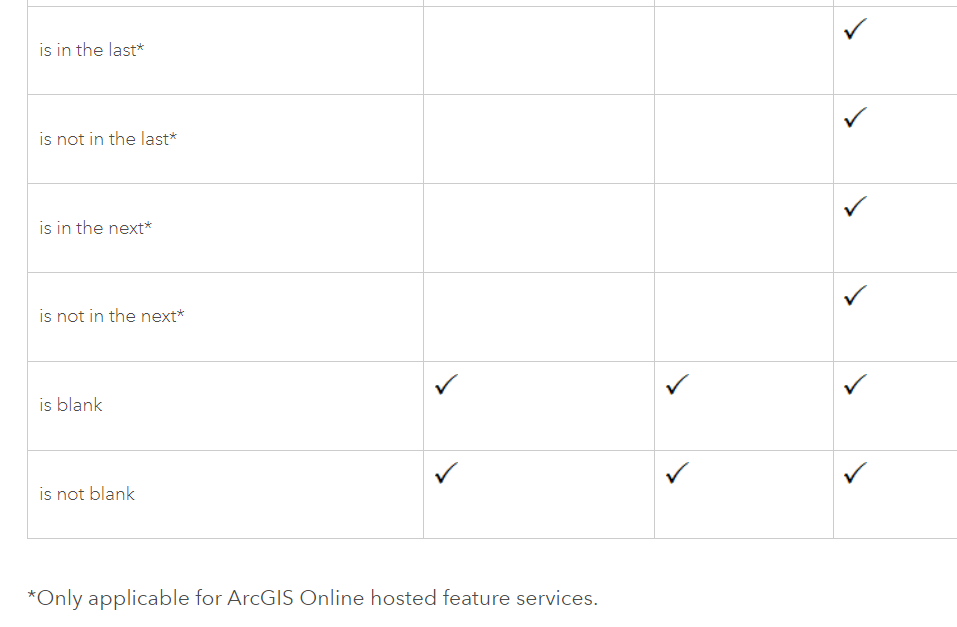Image resolution: width=957 pixels, height=627 pixels.
Task: Click the checkmark in the 'is in the last*' row
Action: tap(854, 30)
